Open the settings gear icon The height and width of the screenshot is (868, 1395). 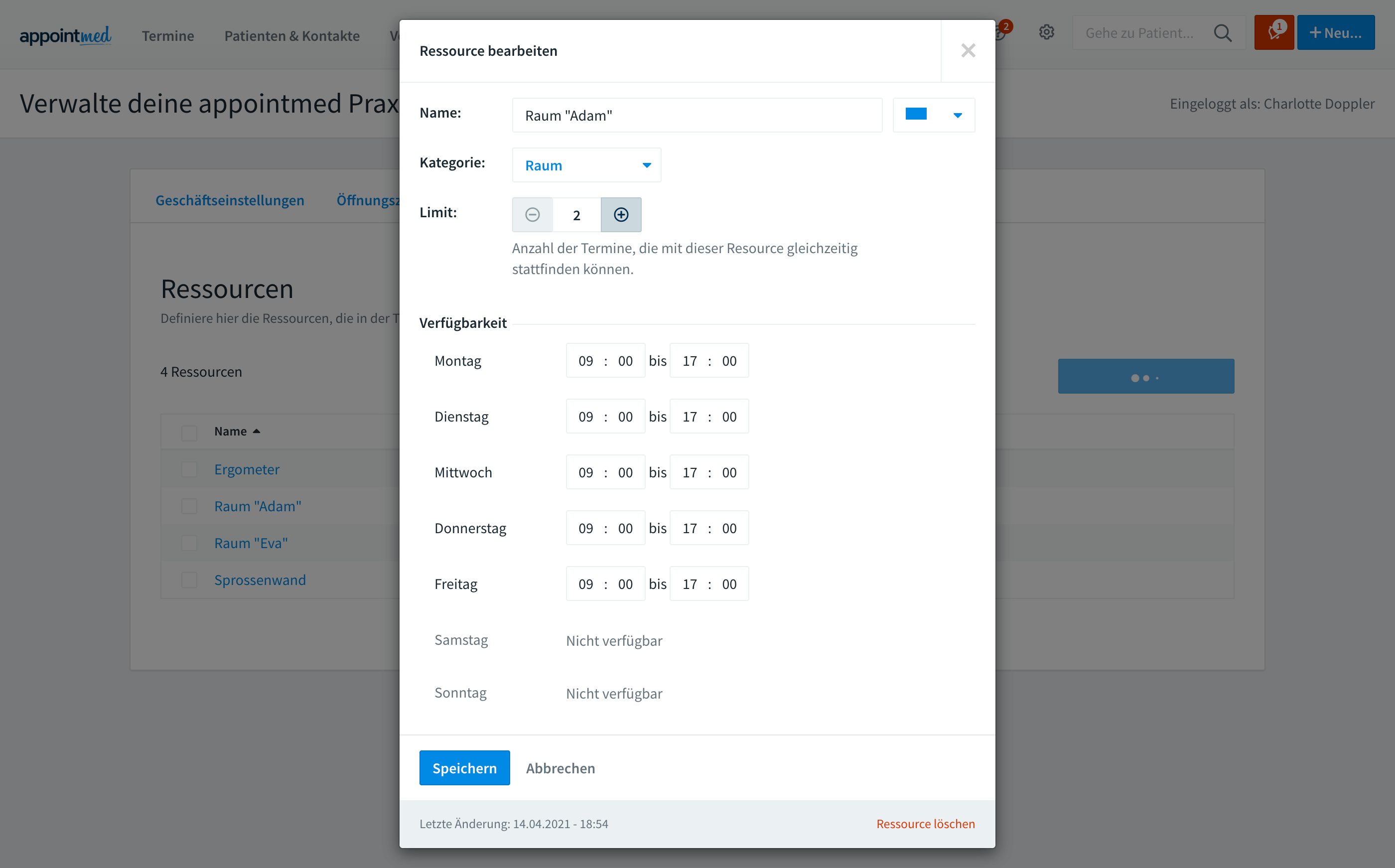click(x=1047, y=33)
